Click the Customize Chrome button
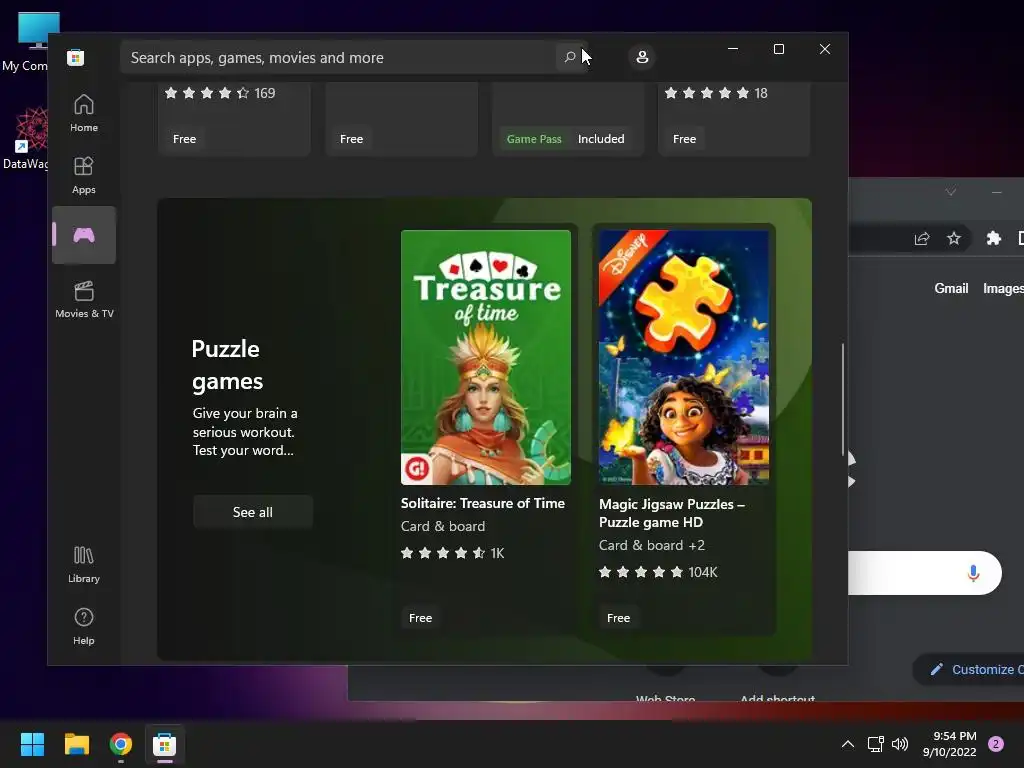This screenshot has width=1024, height=768. click(x=969, y=669)
